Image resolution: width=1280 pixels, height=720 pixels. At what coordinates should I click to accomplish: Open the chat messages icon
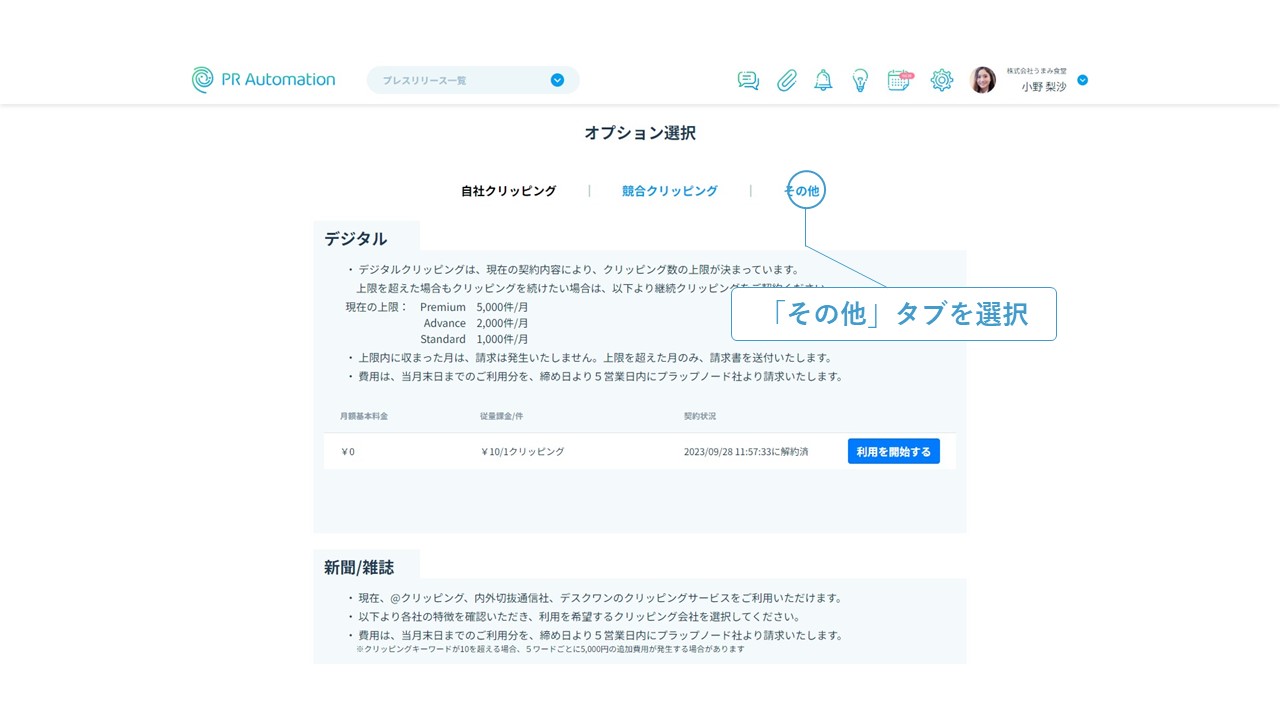(x=748, y=81)
